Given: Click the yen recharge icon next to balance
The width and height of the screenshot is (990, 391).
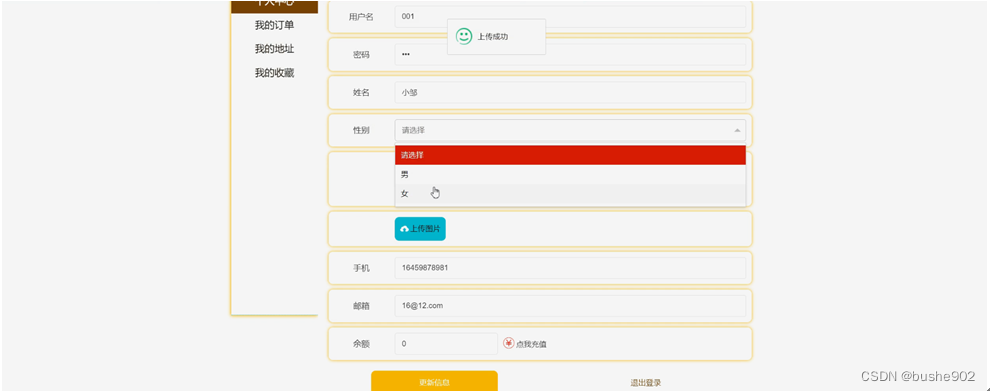Looking at the screenshot, I should [509, 344].
